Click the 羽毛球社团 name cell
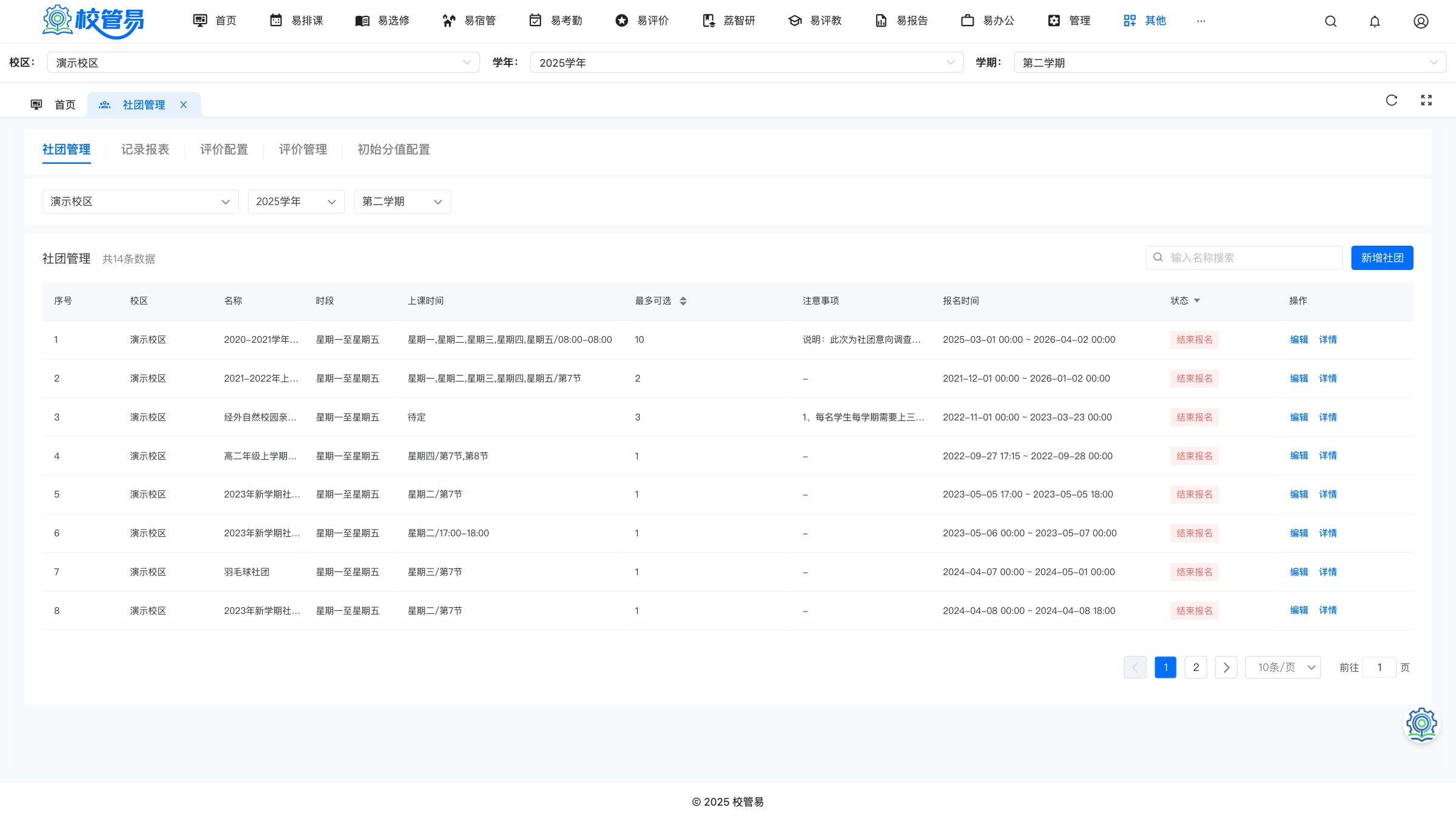The image size is (1456, 819). (x=247, y=572)
